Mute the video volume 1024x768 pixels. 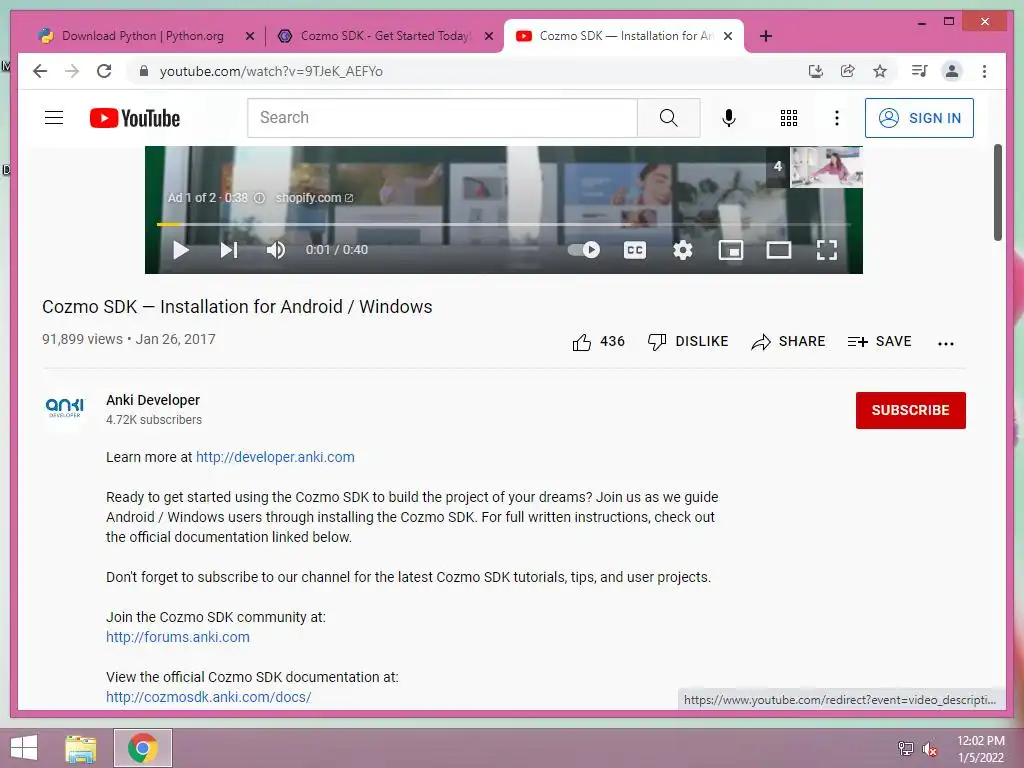click(276, 250)
